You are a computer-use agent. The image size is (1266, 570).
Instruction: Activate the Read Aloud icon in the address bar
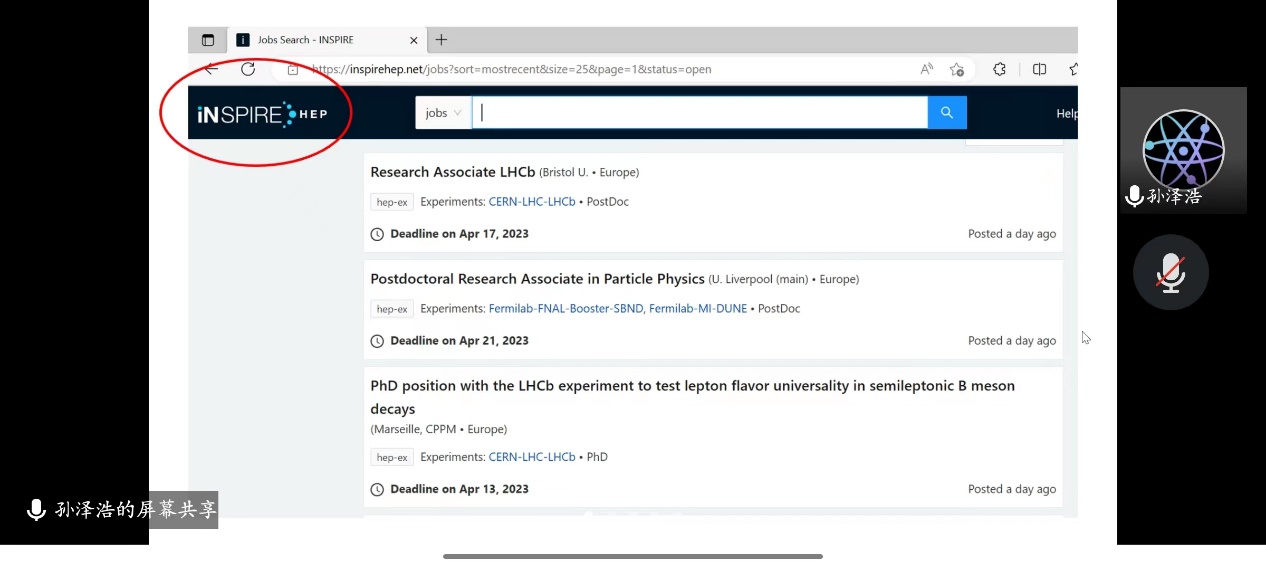coord(927,69)
